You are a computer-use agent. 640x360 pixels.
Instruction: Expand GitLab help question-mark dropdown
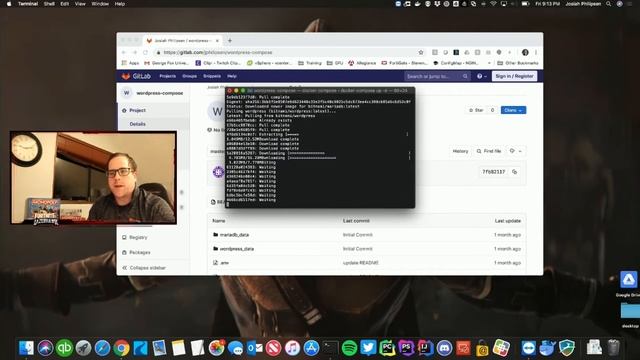pos(482,76)
